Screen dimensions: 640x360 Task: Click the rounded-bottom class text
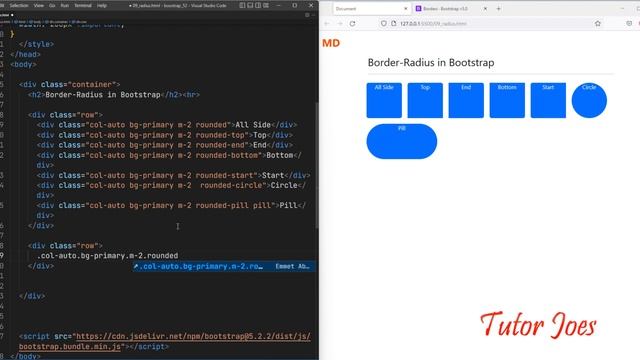(x=227, y=155)
